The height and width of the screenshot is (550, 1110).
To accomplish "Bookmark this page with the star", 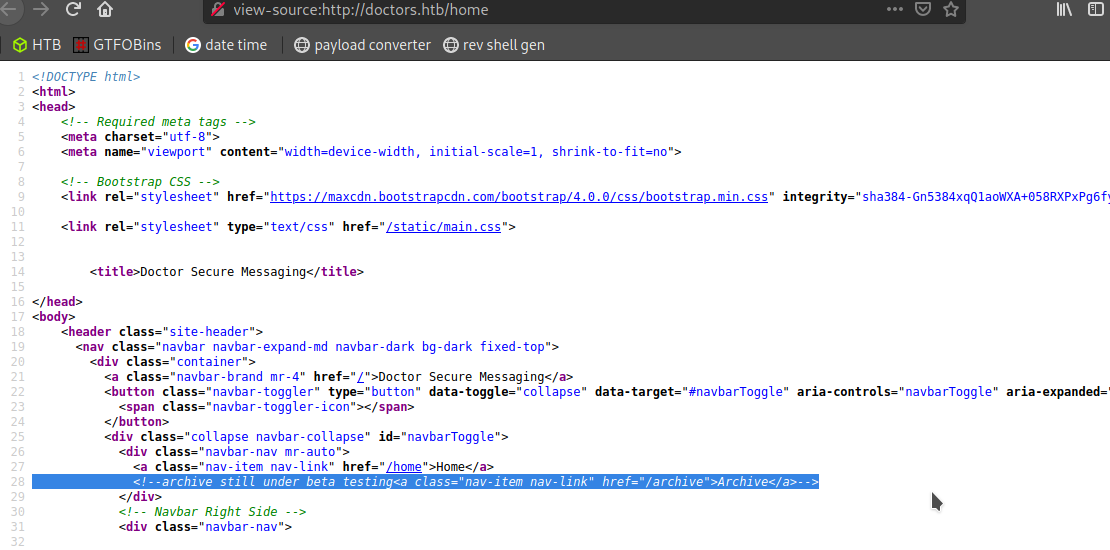I will click(x=950, y=10).
